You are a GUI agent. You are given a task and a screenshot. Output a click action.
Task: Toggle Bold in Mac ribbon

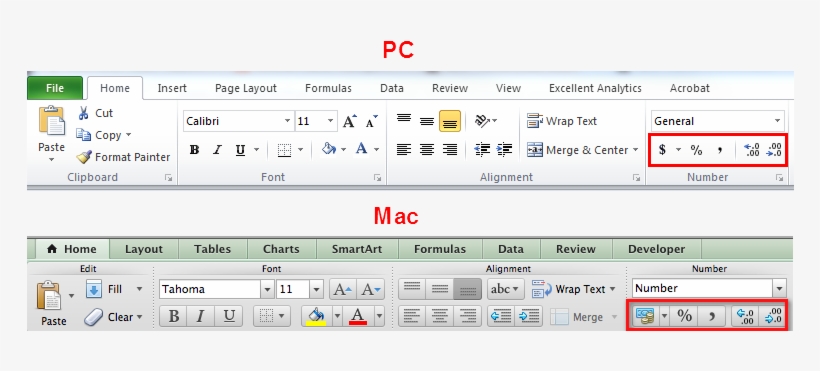pyautogui.click(x=174, y=317)
